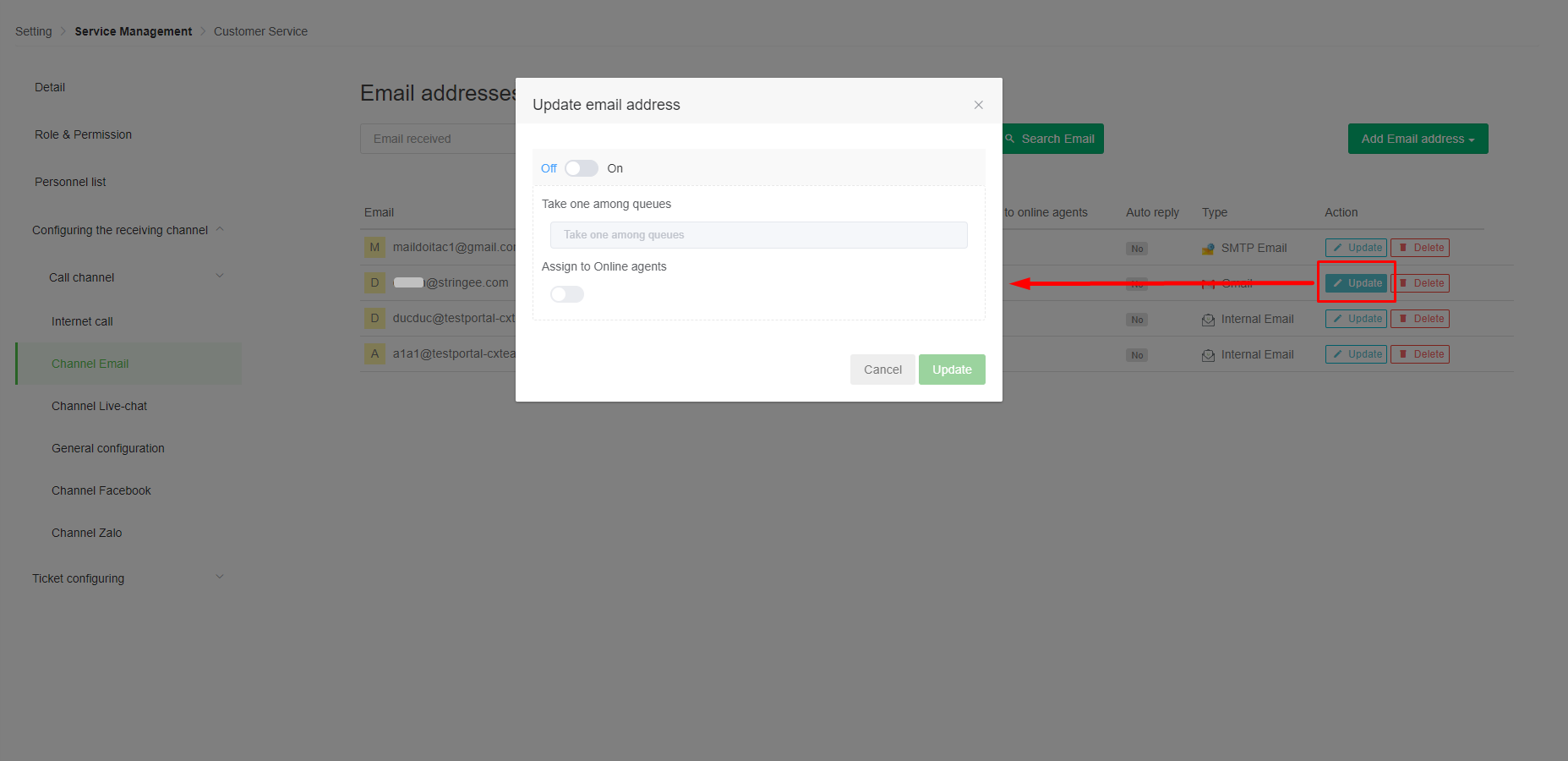Open the Add Email address dropdown
Viewport: 1568px width, 761px height.
[x=1418, y=139]
